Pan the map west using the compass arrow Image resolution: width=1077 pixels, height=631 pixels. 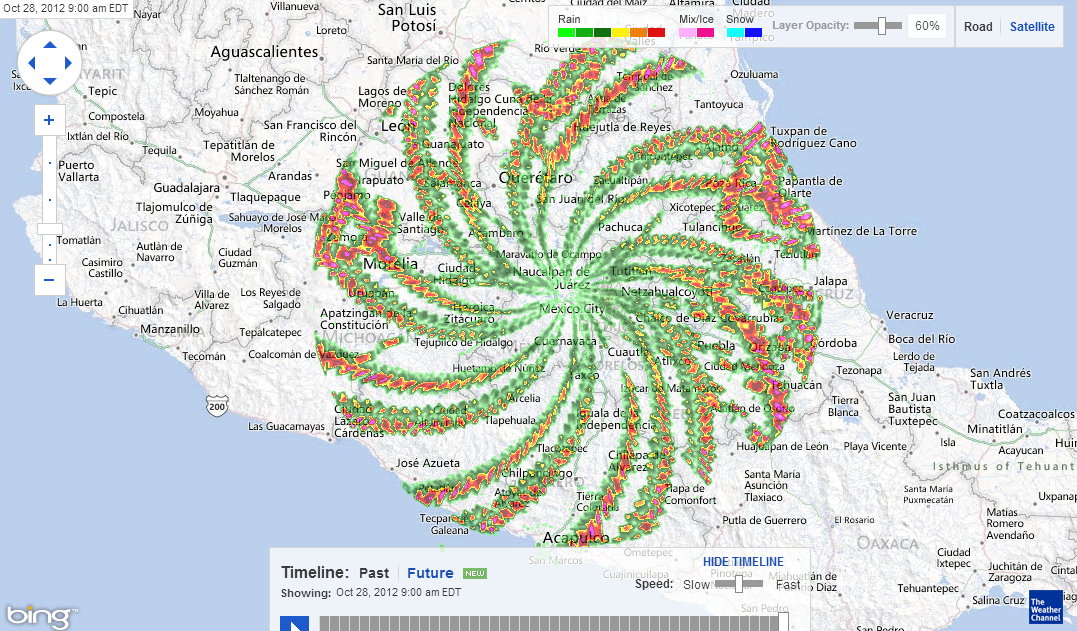pos(32,62)
